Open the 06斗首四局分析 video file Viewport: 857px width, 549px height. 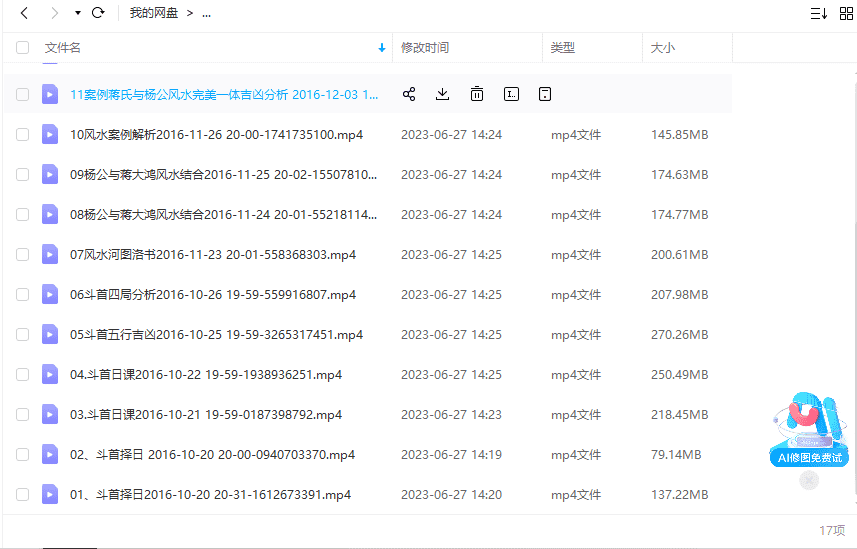click(213, 294)
